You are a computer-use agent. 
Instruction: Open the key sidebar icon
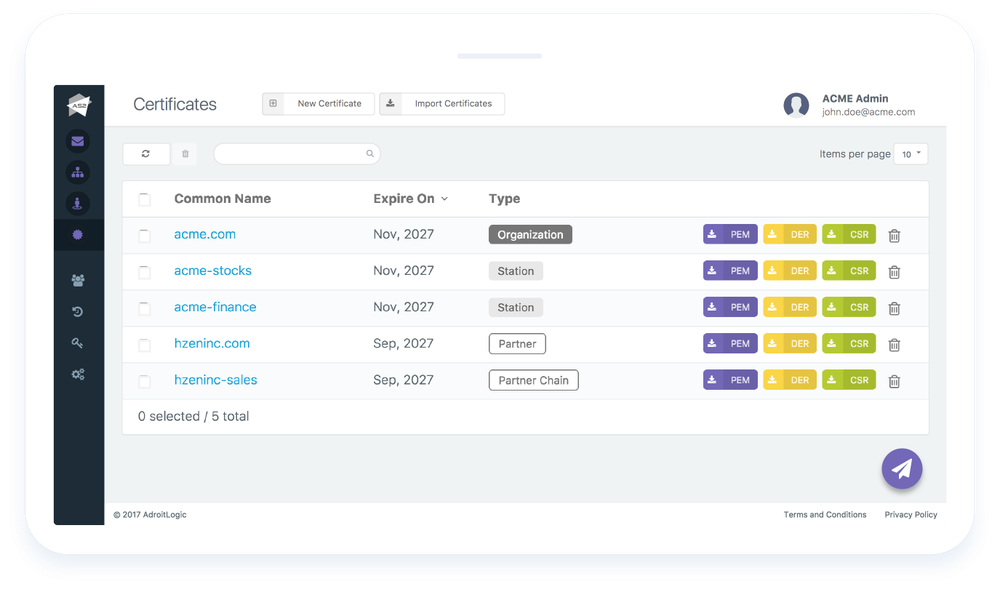click(x=78, y=343)
